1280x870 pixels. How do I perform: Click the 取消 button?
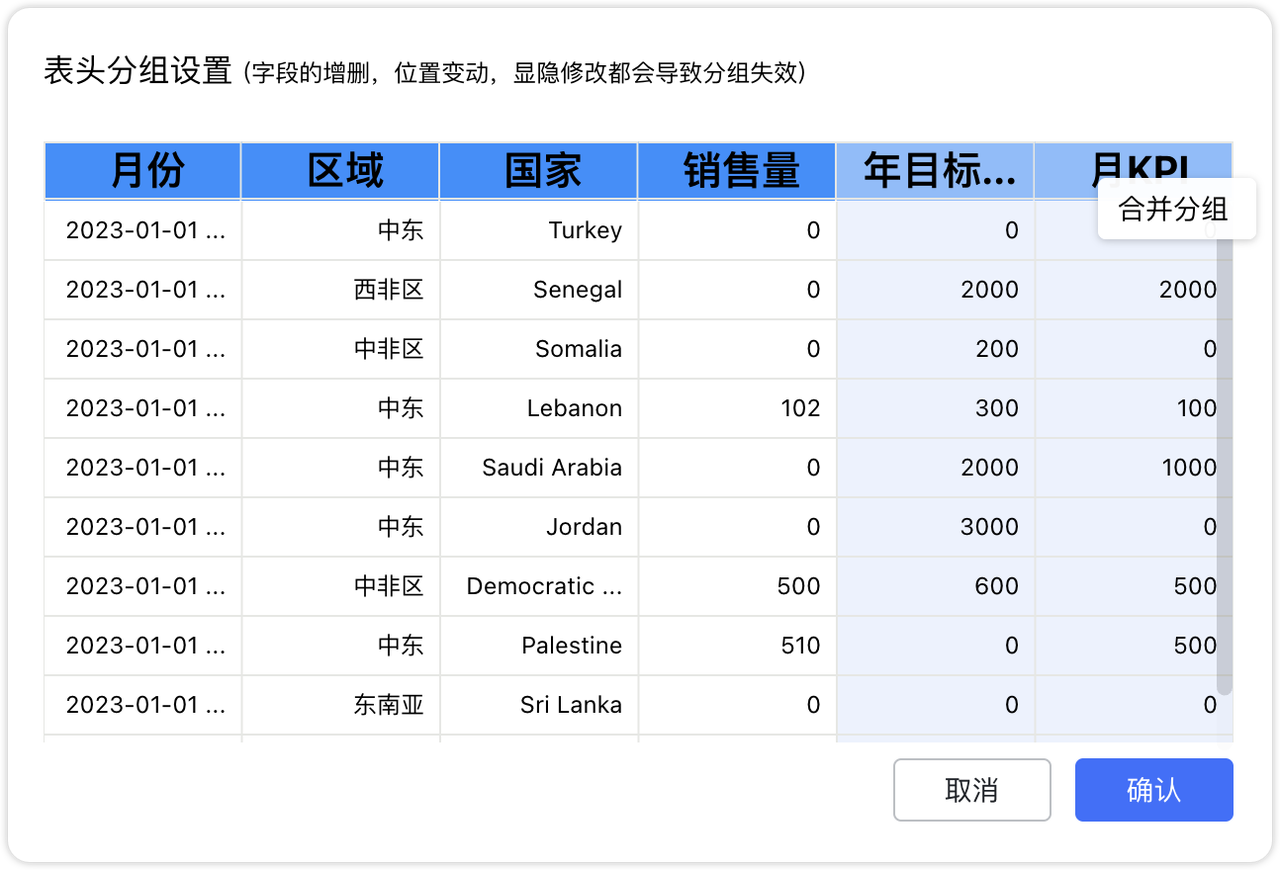click(972, 790)
